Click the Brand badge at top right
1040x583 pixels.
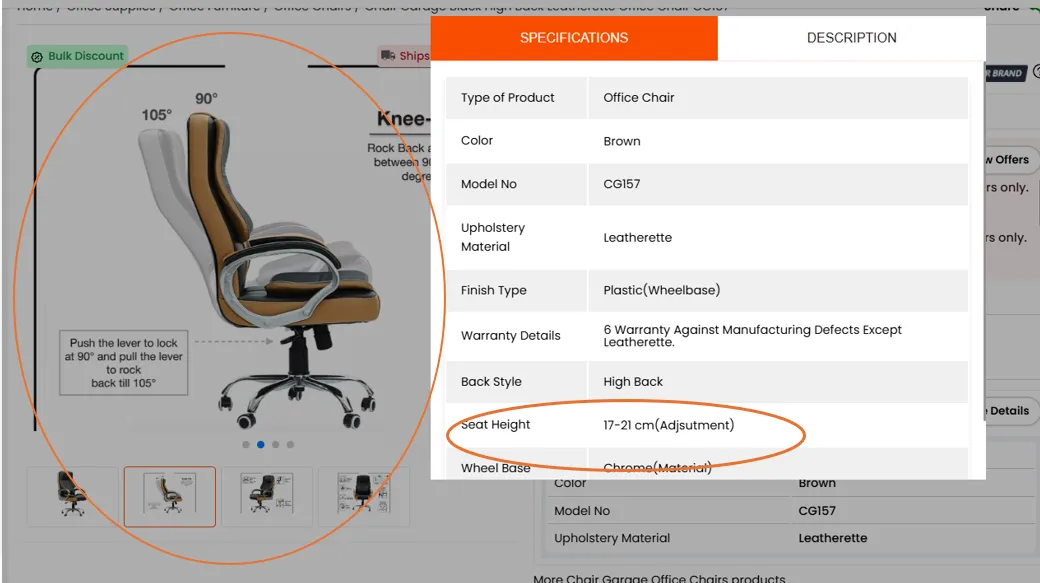pyautogui.click(x=1006, y=74)
